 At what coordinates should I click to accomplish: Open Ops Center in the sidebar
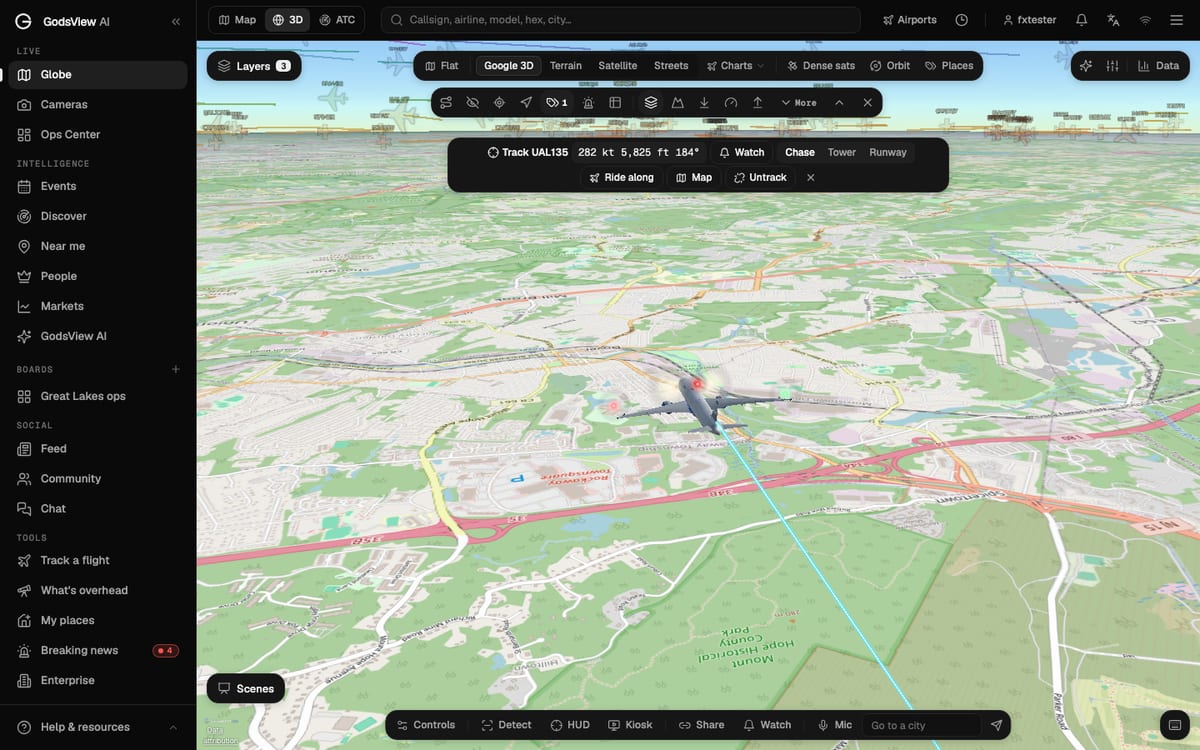[x=98, y=134]
